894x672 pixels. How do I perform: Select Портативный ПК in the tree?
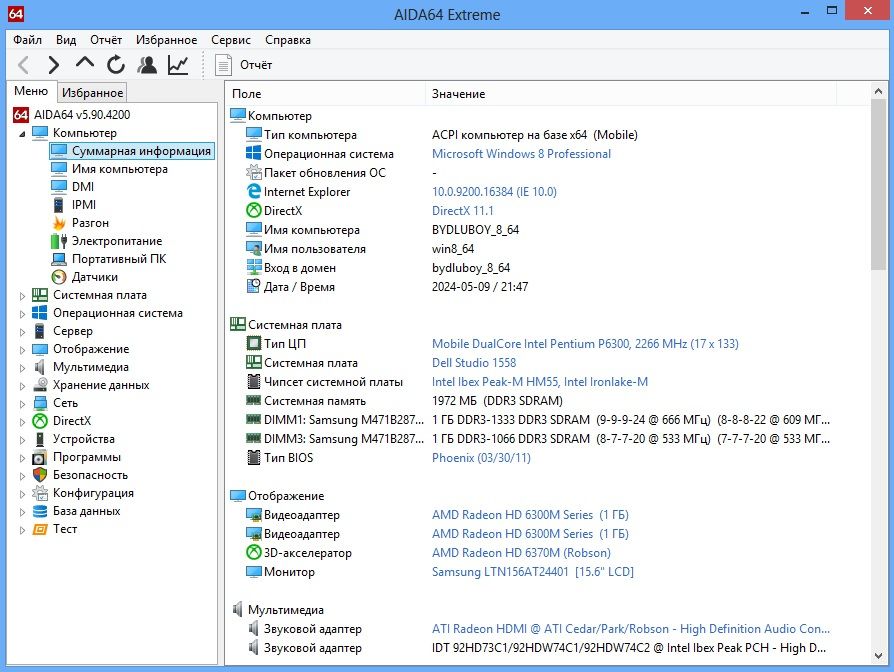[x=119, y=259]
